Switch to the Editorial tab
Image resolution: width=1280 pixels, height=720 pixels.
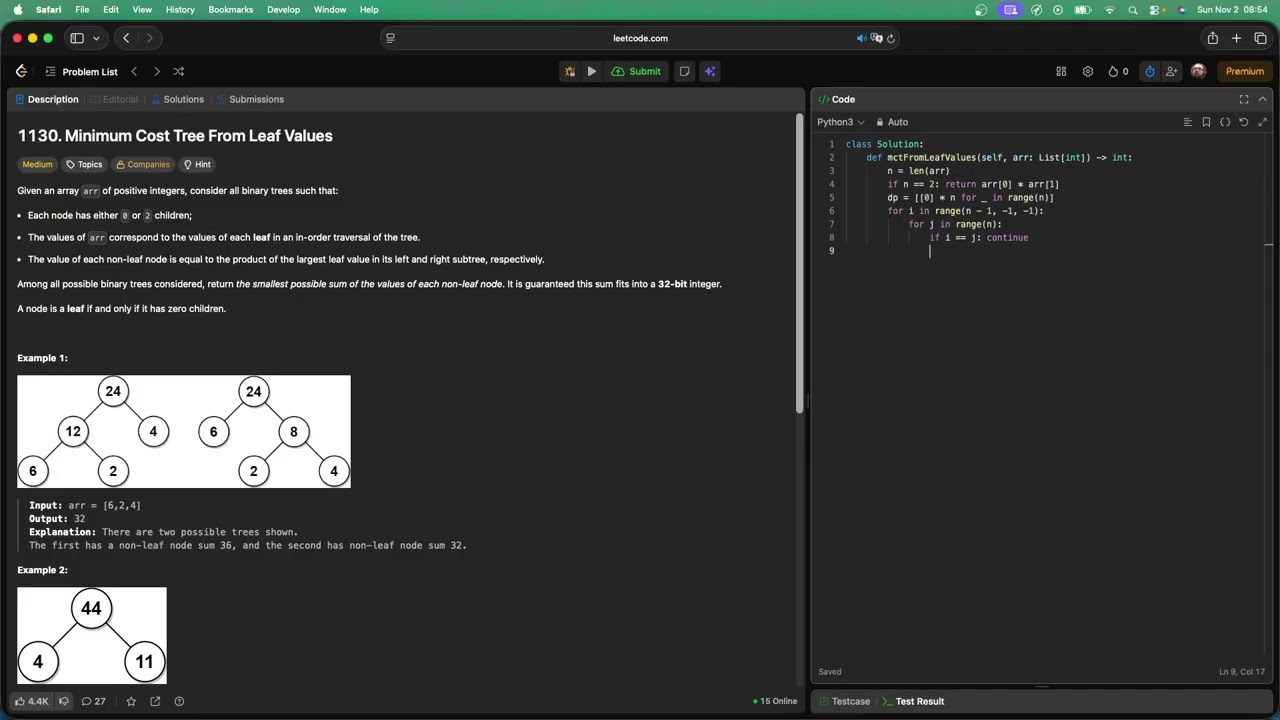tap(113, 99)
